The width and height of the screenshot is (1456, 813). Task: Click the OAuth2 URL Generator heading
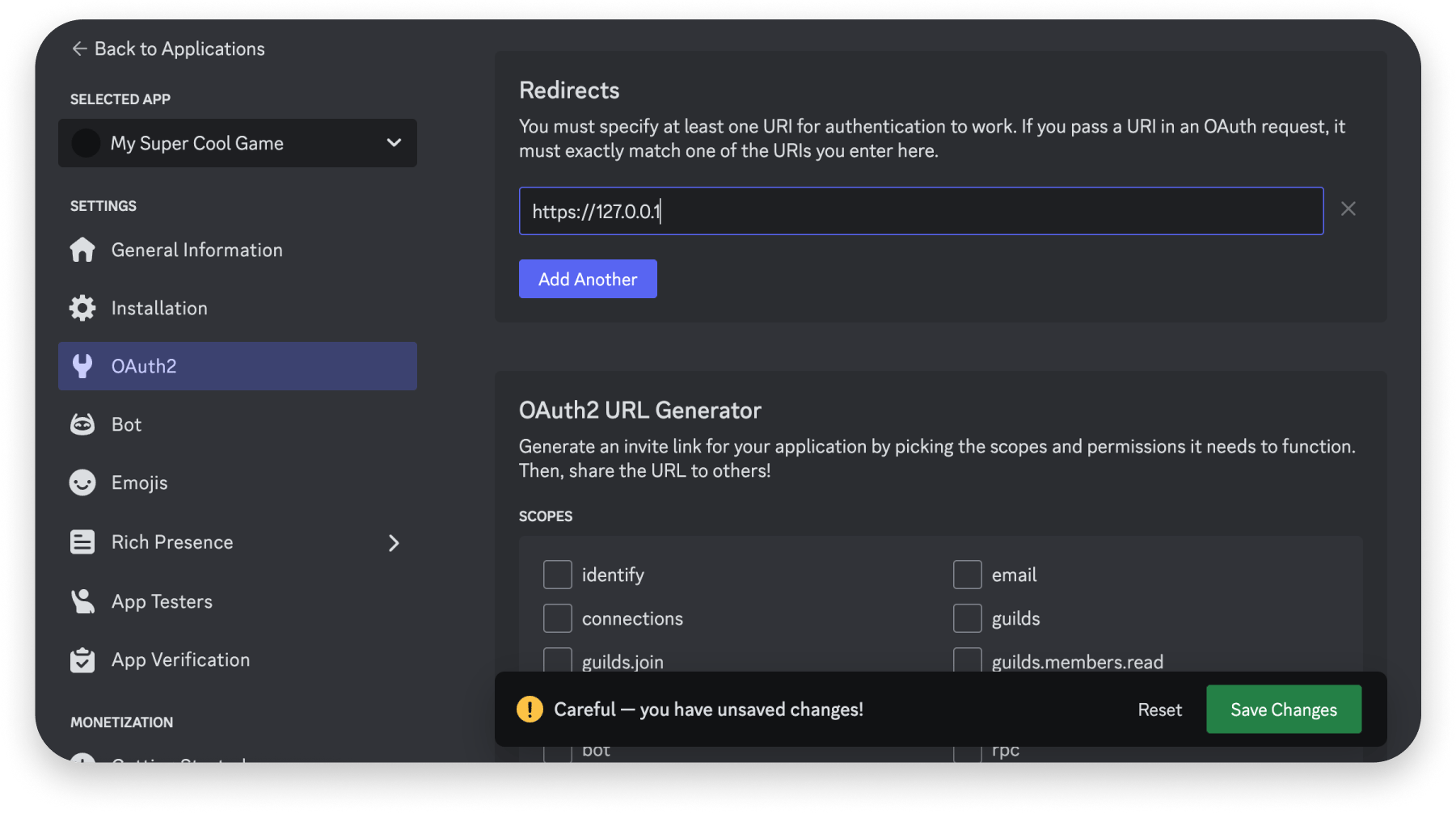click(640, 411)
